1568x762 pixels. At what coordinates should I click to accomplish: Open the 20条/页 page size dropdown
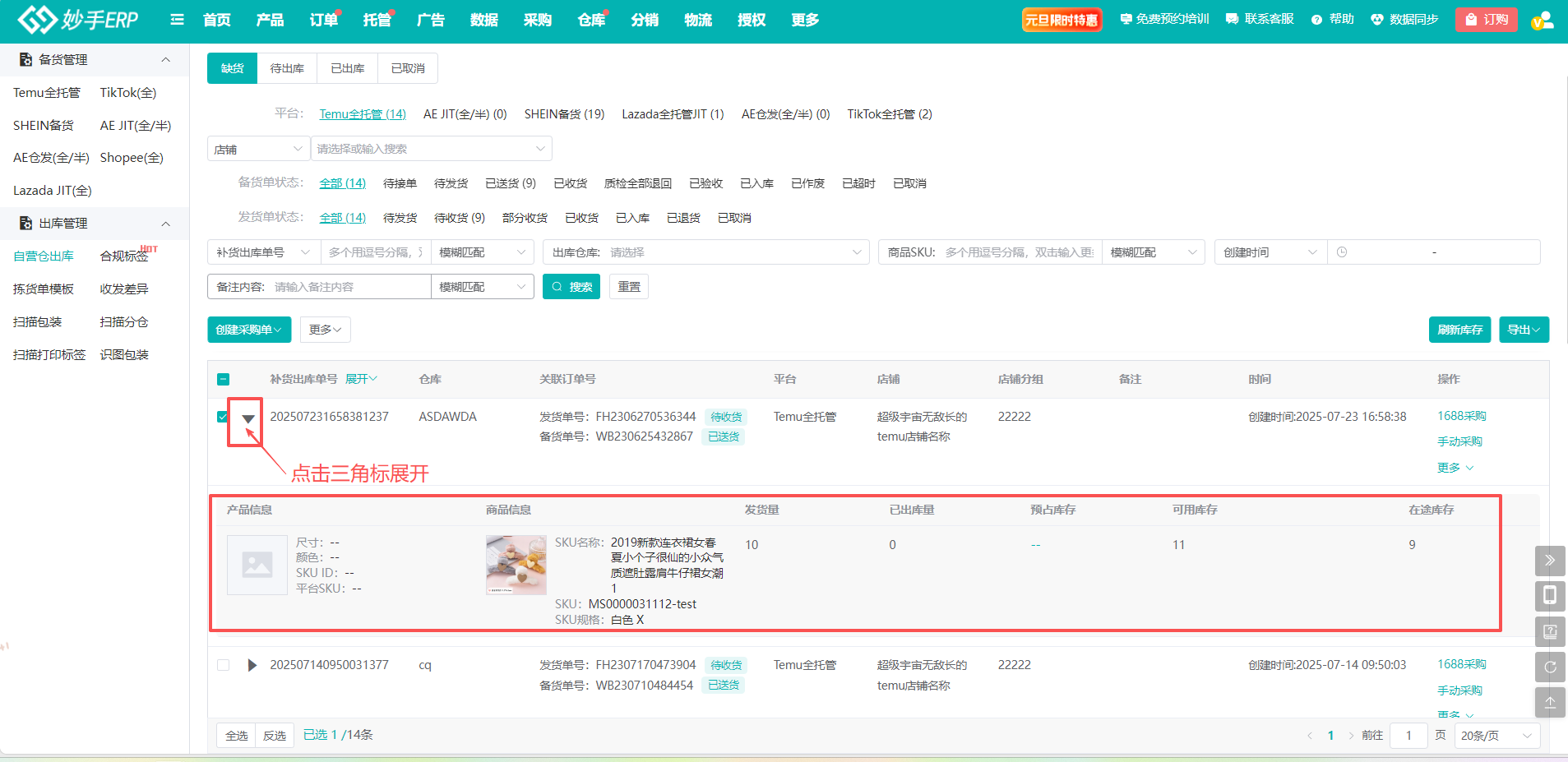[1496, 736]
